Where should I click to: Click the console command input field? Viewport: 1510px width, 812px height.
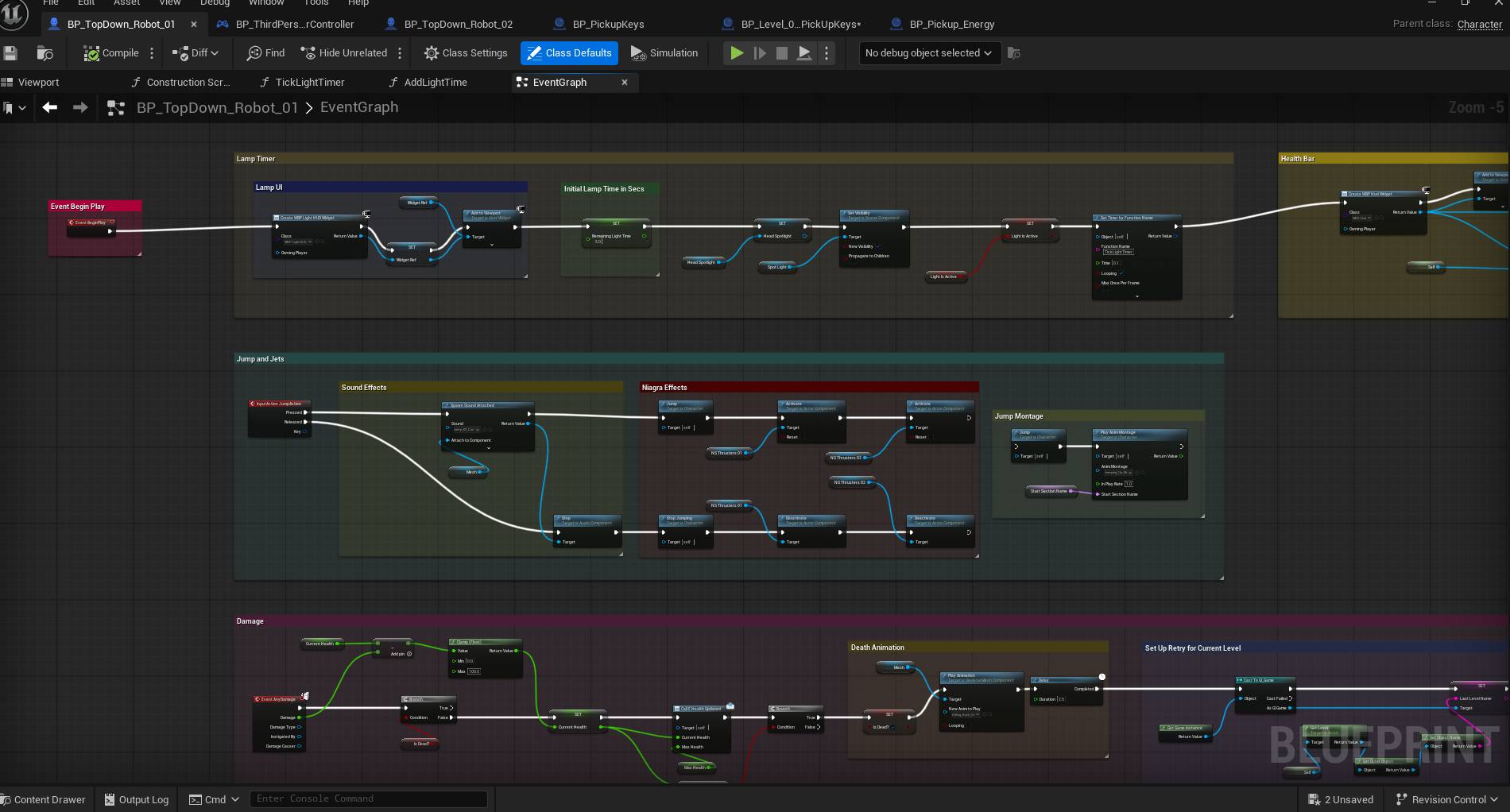tap(369, 798)
